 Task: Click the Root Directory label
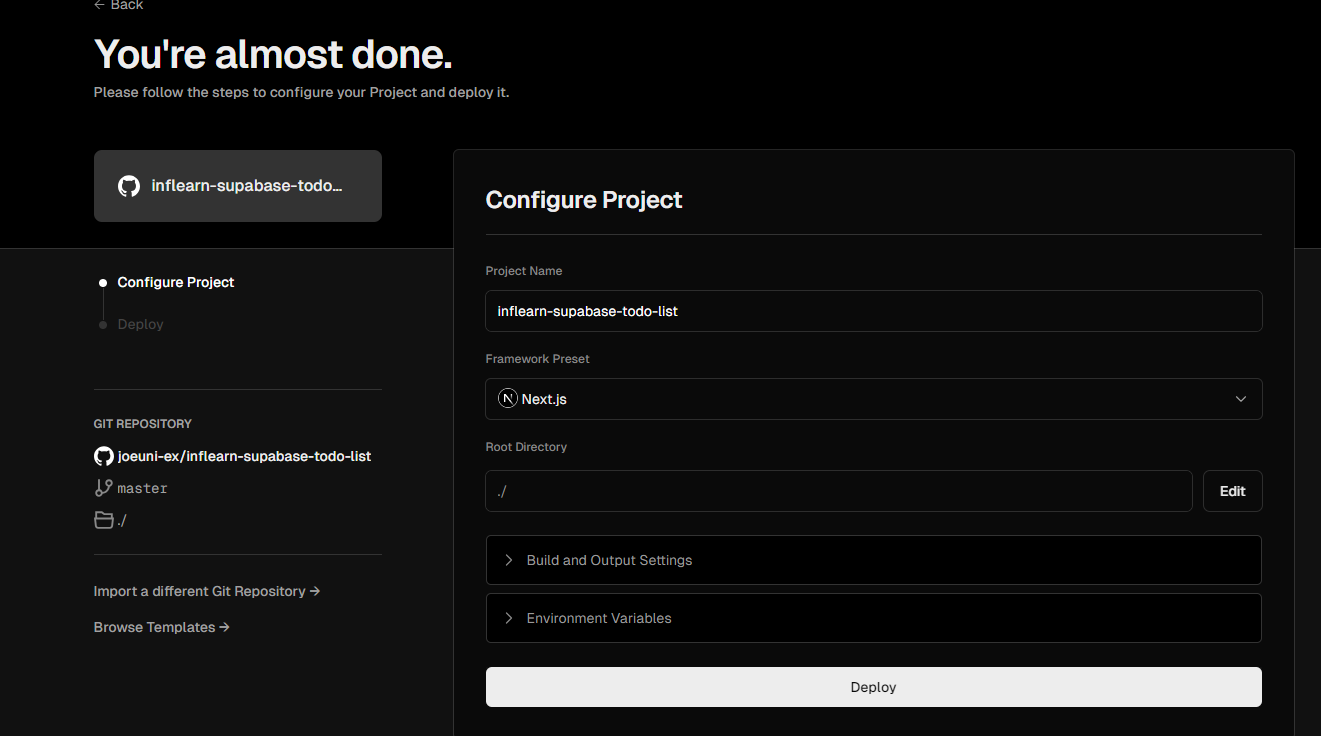(x=526, y=447)
